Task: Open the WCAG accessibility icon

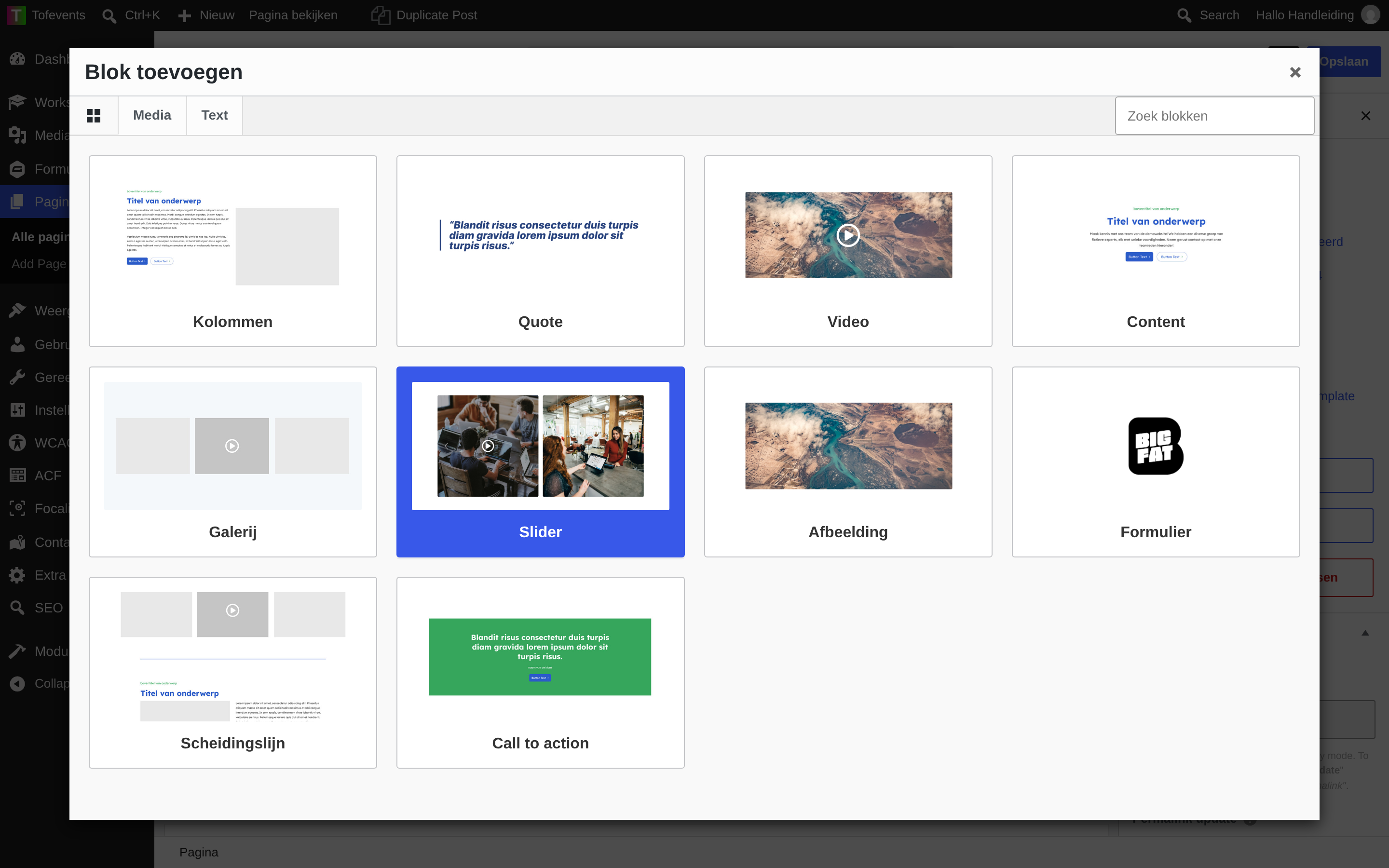Action: coord(17,443)
